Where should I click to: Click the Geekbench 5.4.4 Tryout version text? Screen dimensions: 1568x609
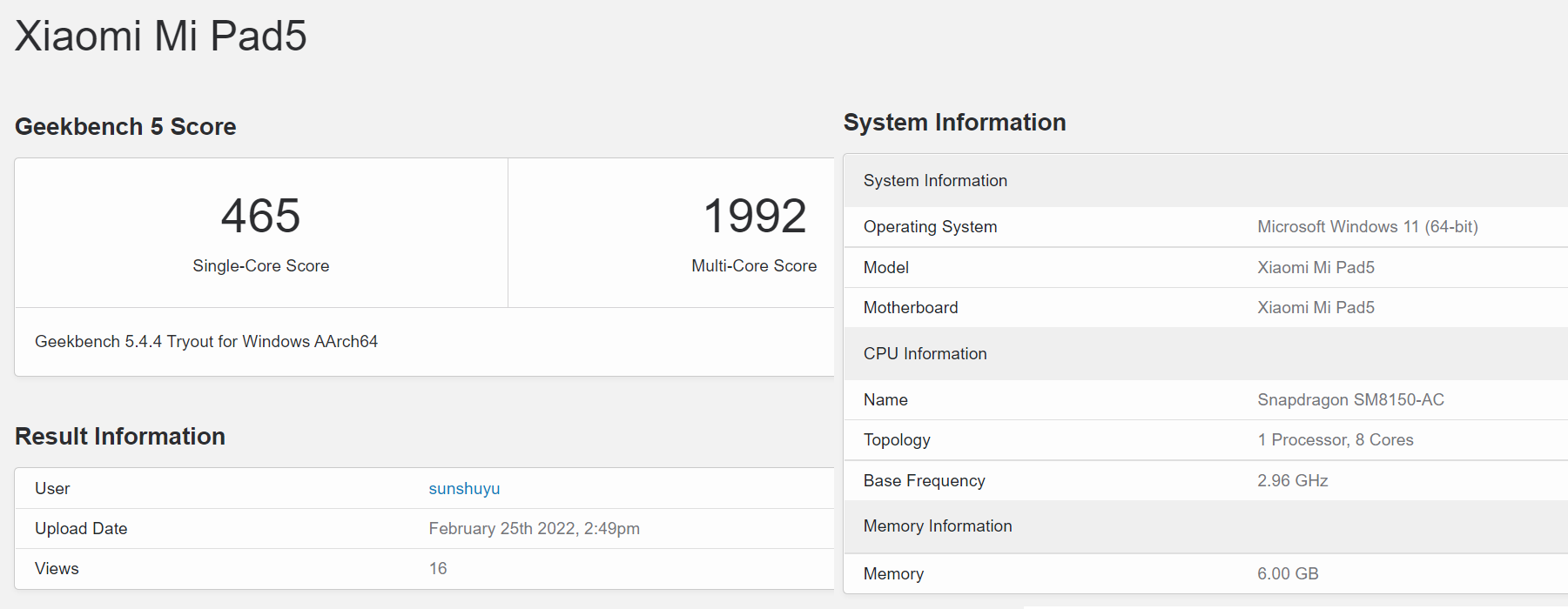pos(206,342)
